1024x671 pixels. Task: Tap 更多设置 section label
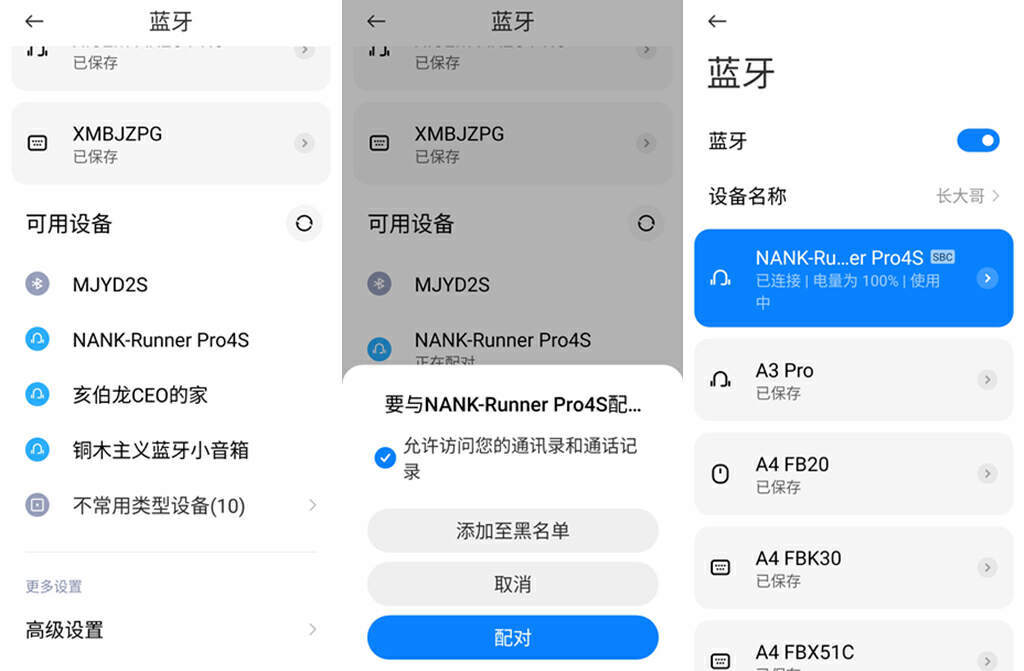(54, 586)
